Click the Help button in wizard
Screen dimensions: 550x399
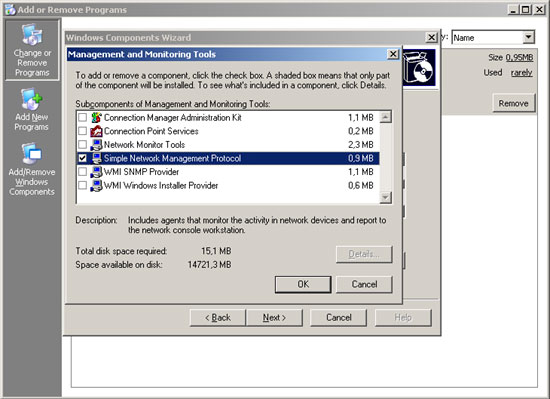click(403, 318)
